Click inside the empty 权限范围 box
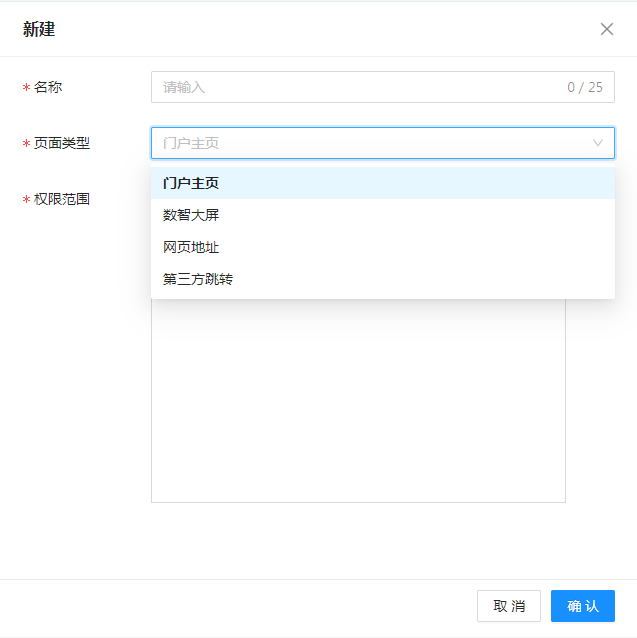This screenshot has height=638, width=637. pyautogui.click(x=358, y=400)
